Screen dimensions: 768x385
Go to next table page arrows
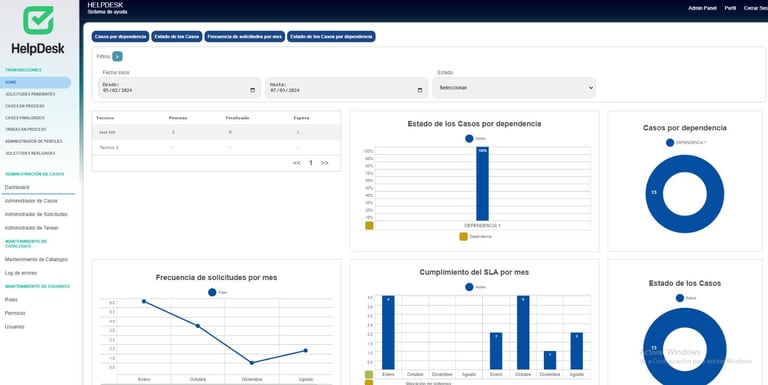coord(324,163)
